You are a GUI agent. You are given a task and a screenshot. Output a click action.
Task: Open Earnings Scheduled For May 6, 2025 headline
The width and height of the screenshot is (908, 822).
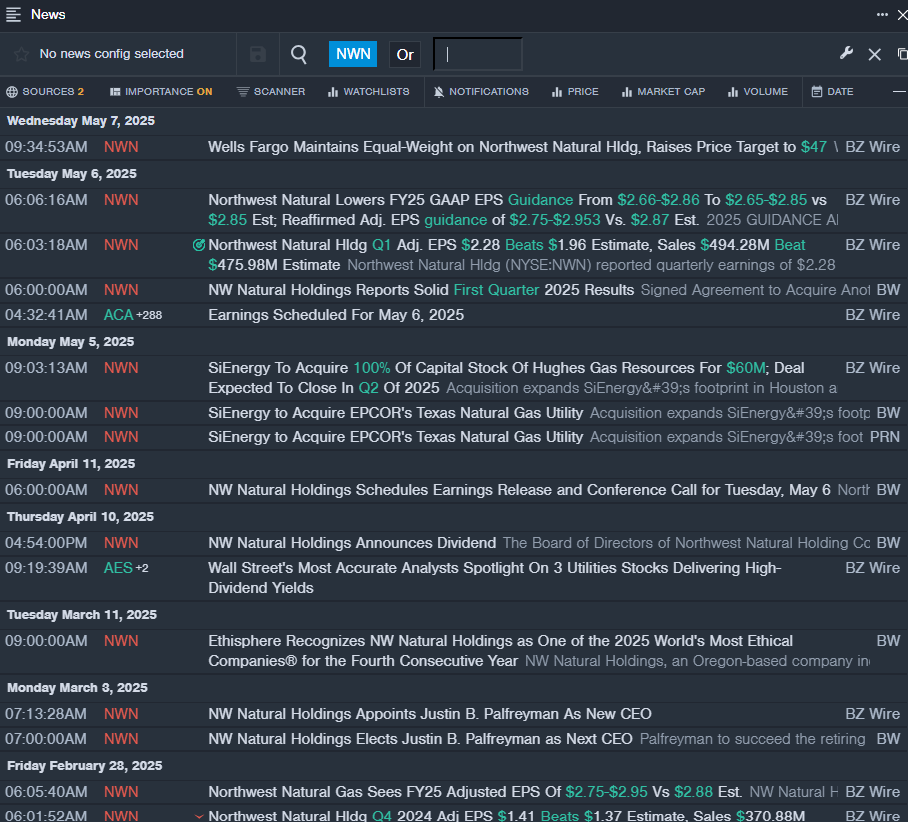click(x=336, y=315)
